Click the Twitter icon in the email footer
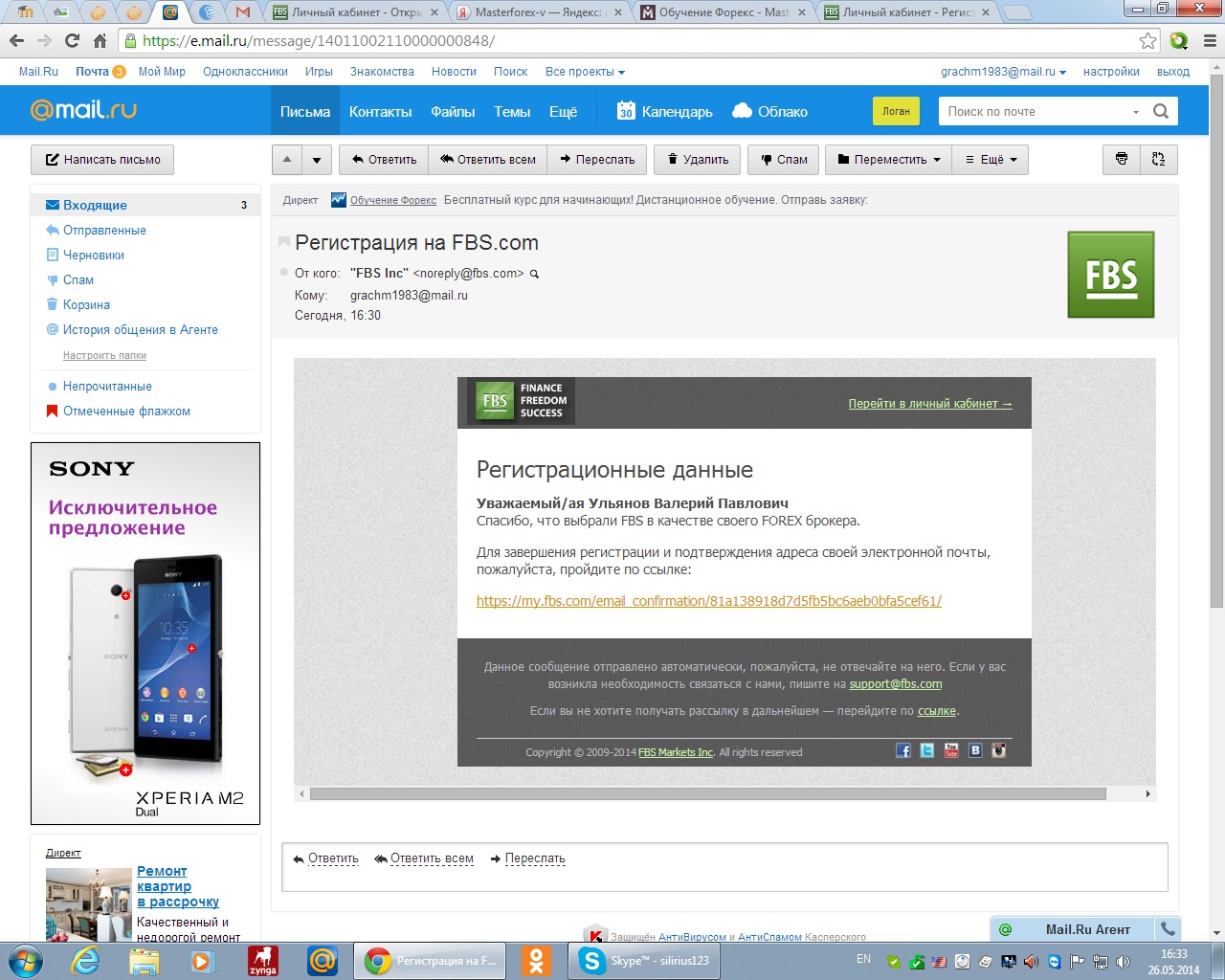The image size is (1225, 980). (x=926, y=750)
